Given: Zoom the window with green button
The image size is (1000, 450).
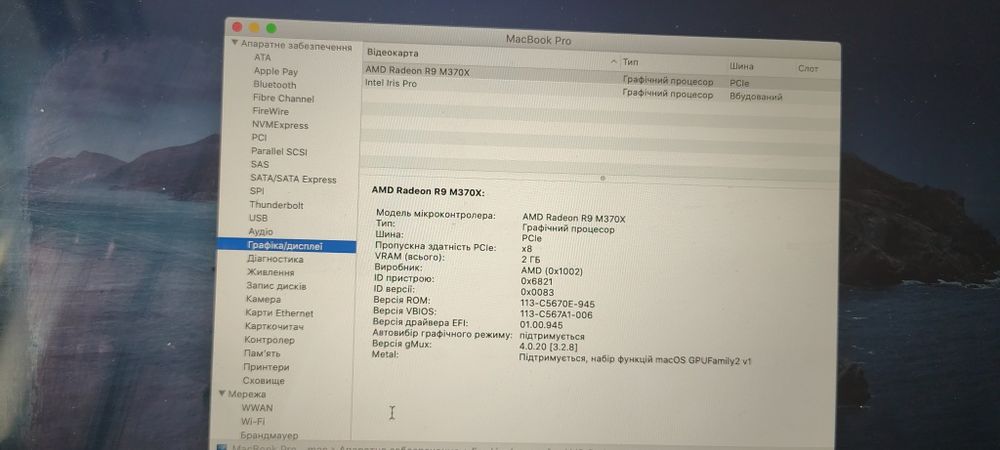Looking at the screenshot, I should pyautogui.click(x=271, y=28).
